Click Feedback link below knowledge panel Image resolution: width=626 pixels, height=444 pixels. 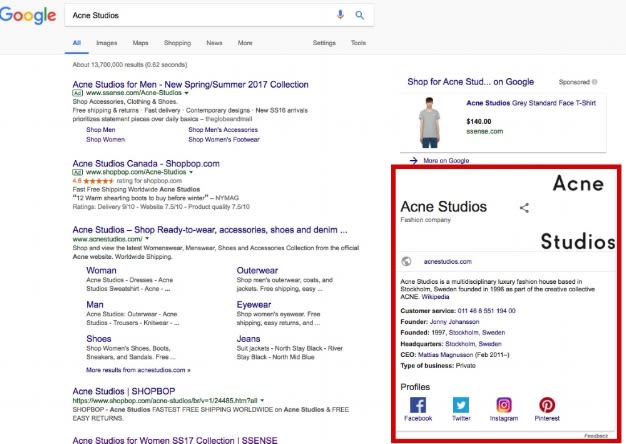coord(596,436)
